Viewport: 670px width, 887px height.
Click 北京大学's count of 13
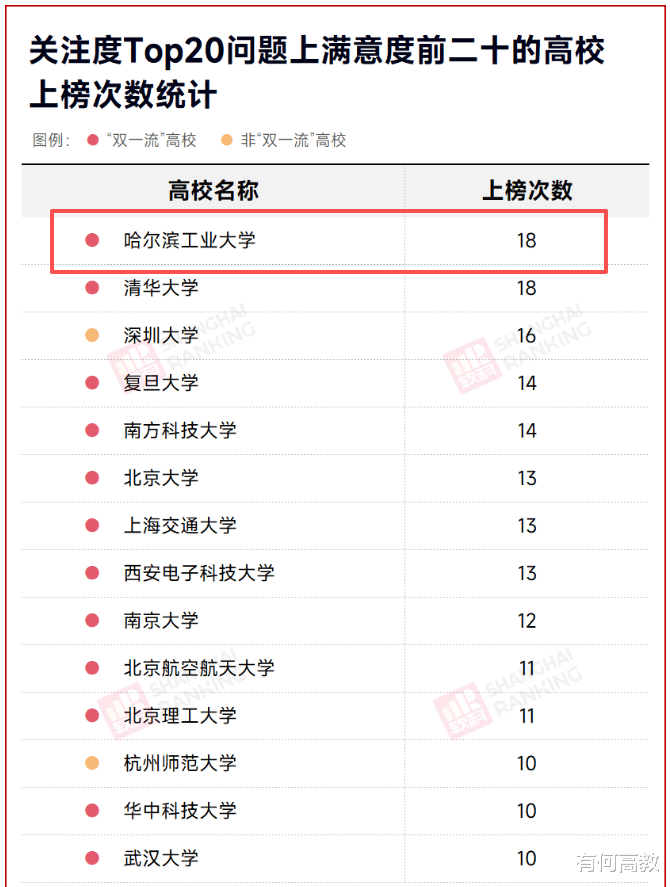[527, 478]
